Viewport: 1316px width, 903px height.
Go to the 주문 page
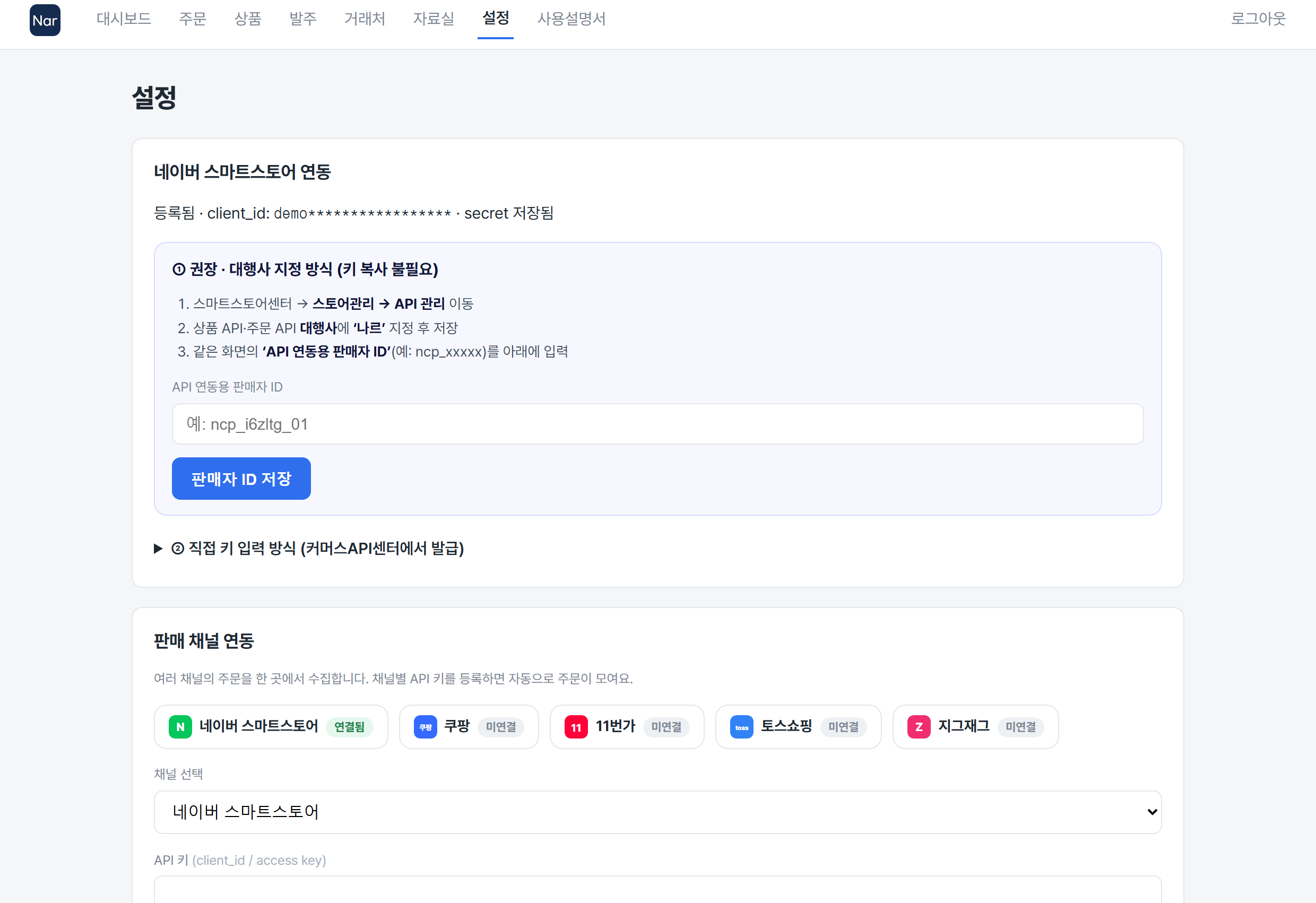193,19
